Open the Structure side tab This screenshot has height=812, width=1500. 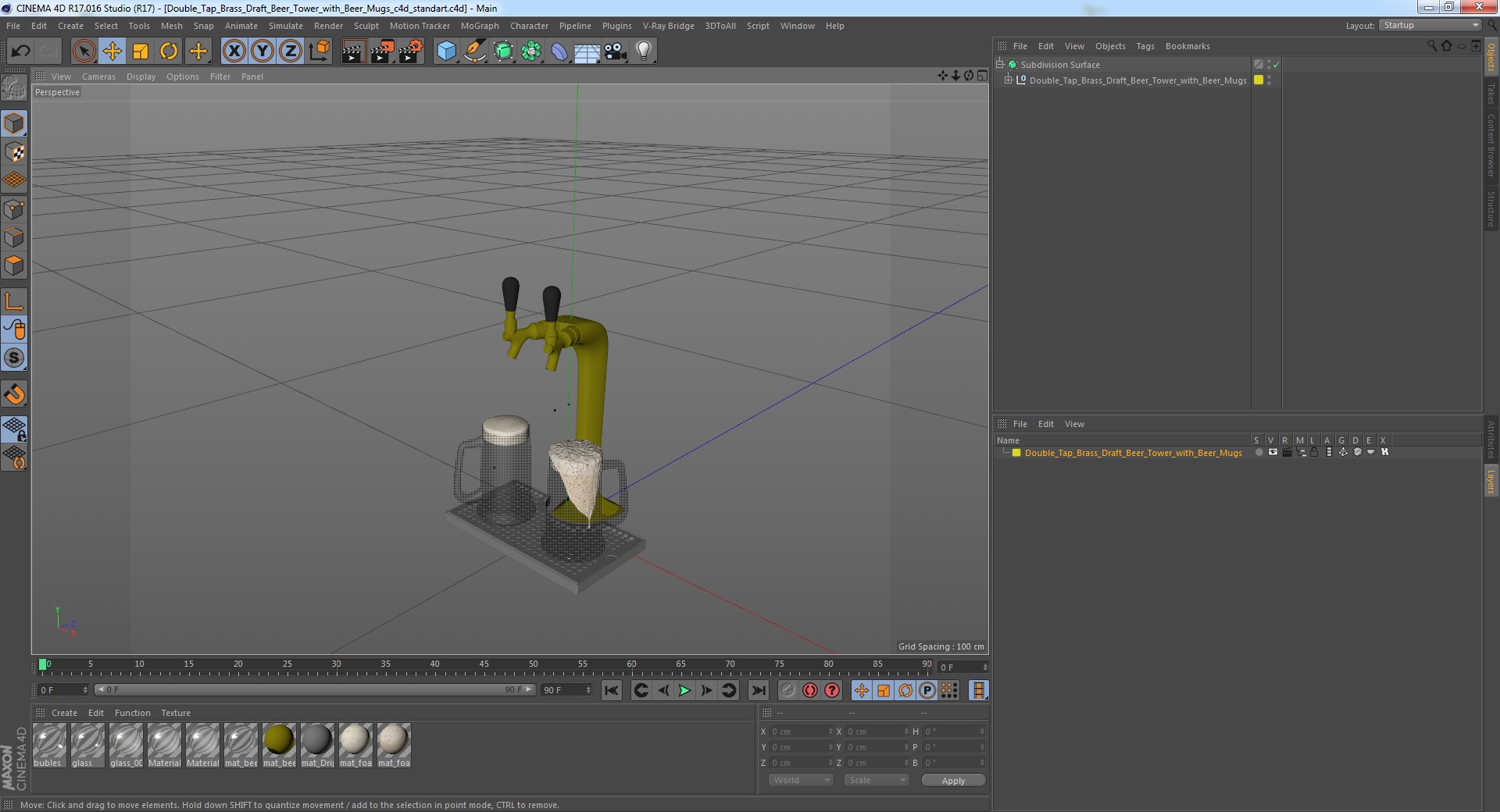click(x=1491, y=209)
